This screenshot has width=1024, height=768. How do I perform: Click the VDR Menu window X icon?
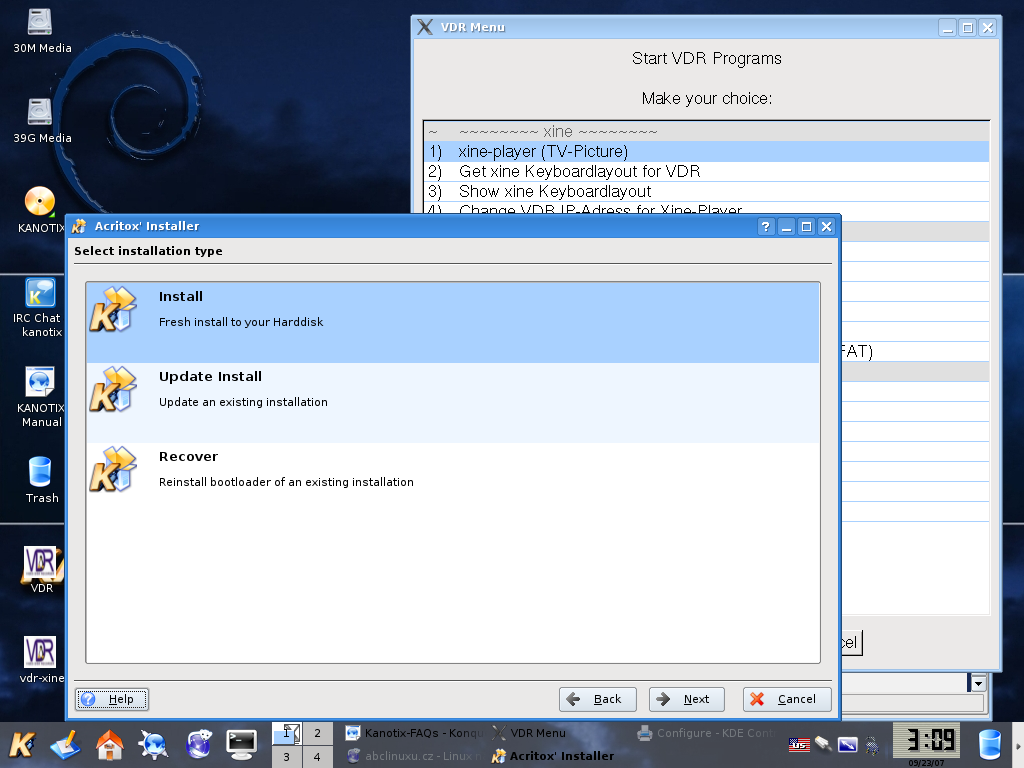click(425, 27)
